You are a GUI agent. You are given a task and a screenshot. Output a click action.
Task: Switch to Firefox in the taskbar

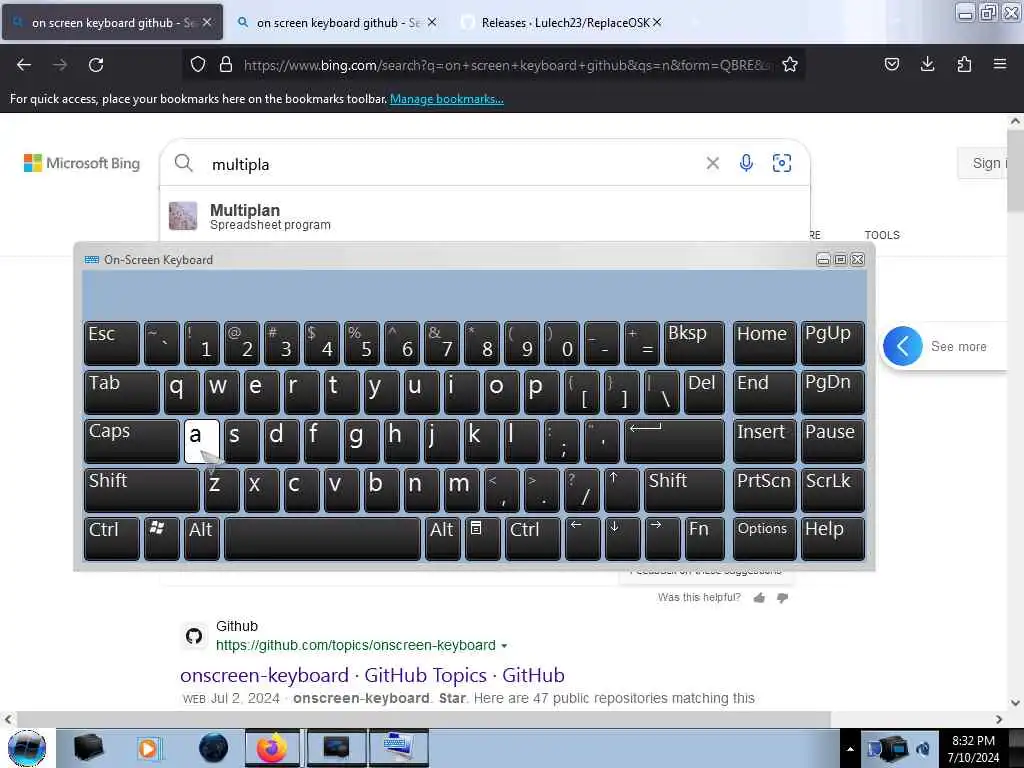coord(272,748)
